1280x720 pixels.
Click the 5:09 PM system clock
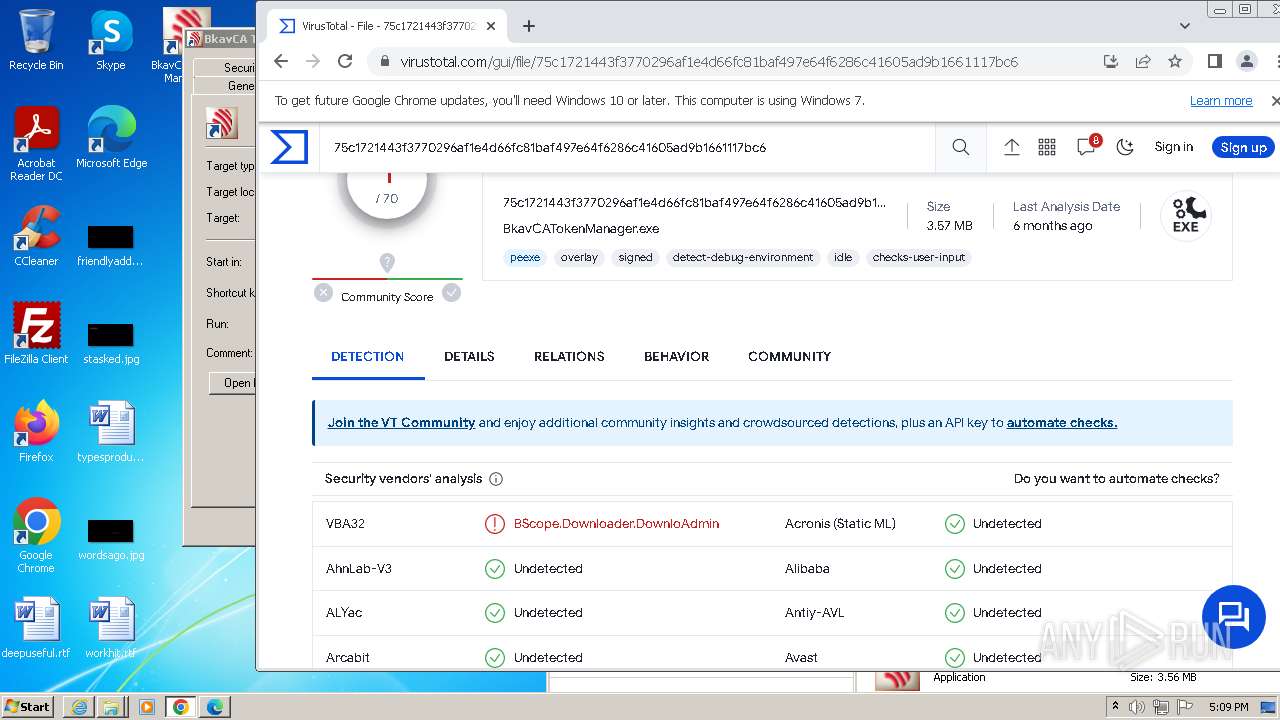1228,707
